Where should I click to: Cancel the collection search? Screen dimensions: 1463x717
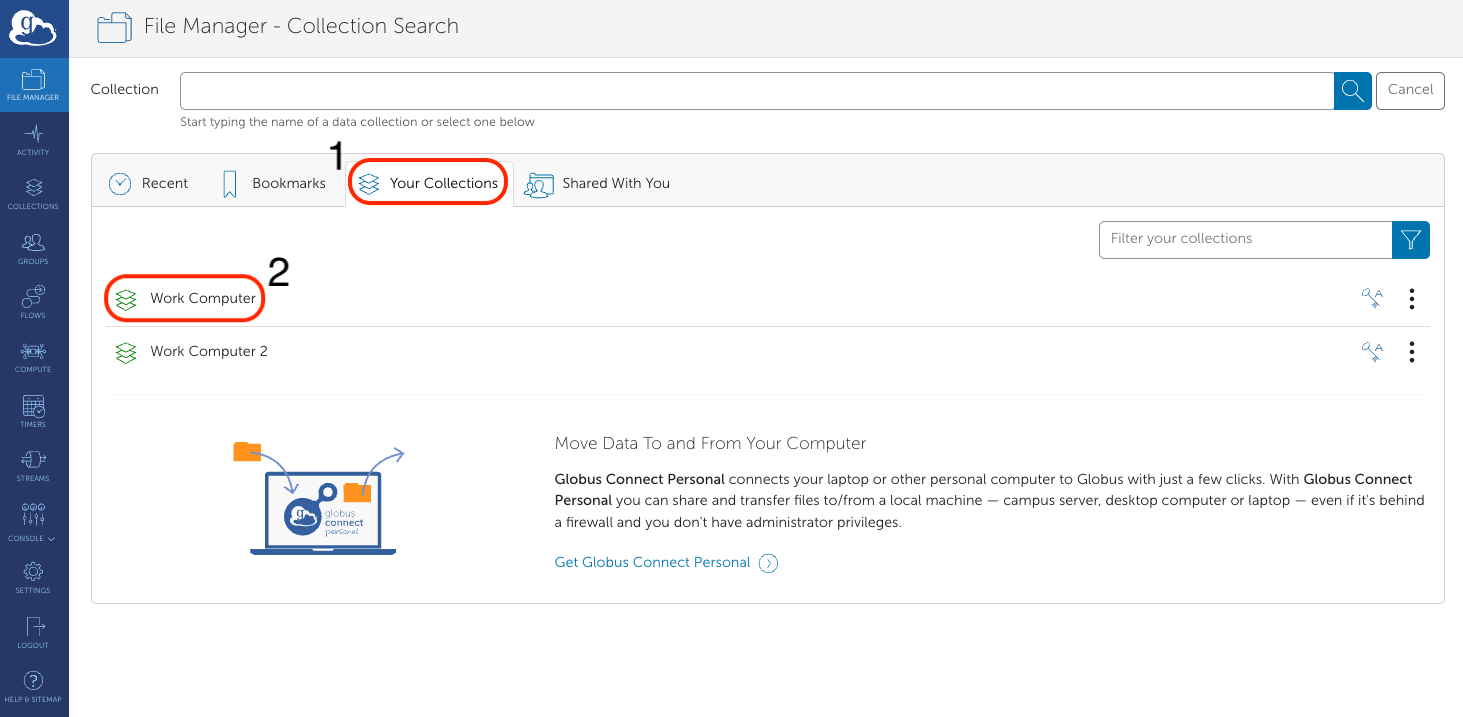[x=1410, y=90]
